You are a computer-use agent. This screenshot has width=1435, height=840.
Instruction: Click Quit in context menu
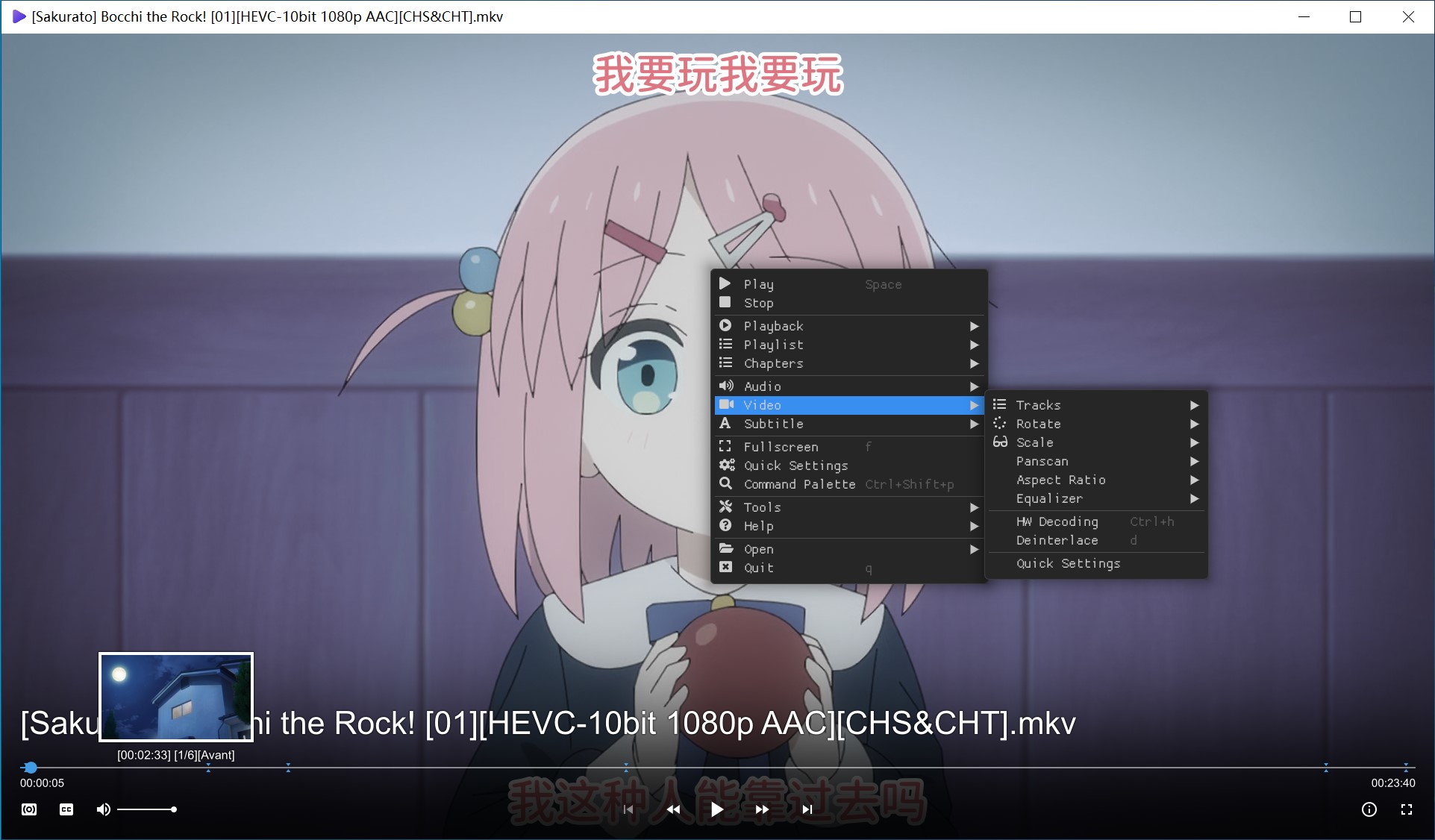click(759, 568)
